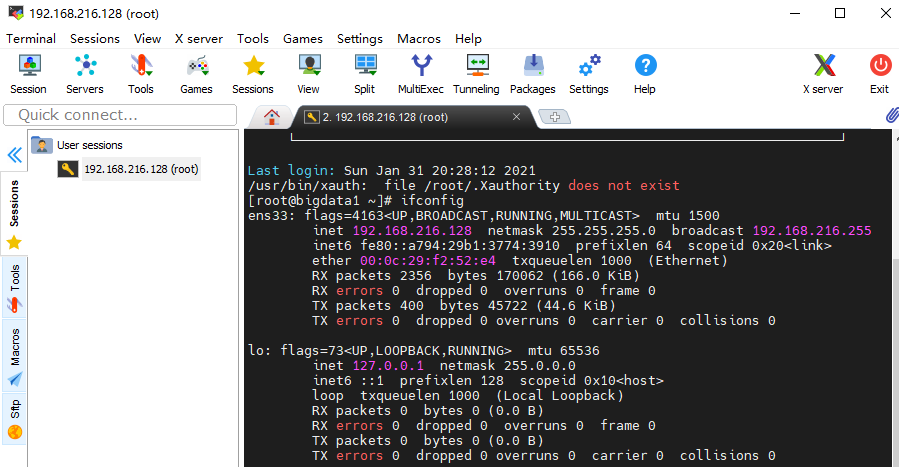The height and width of the screenshot is (467, 899).
Task: Open the Help menu in menu bar
Action: [468, 38]
